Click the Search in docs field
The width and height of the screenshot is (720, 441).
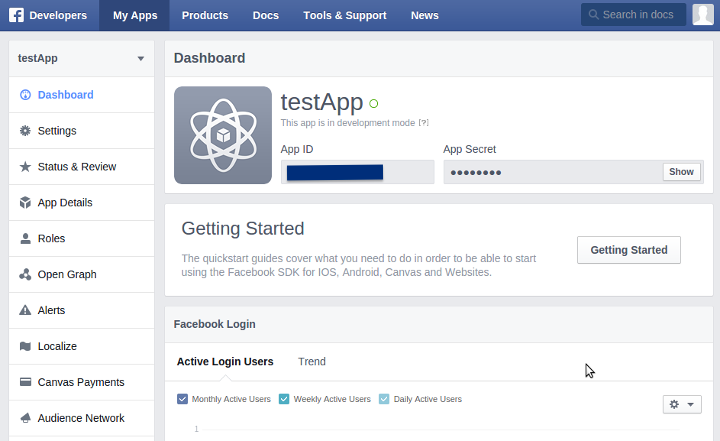(633, 15)
